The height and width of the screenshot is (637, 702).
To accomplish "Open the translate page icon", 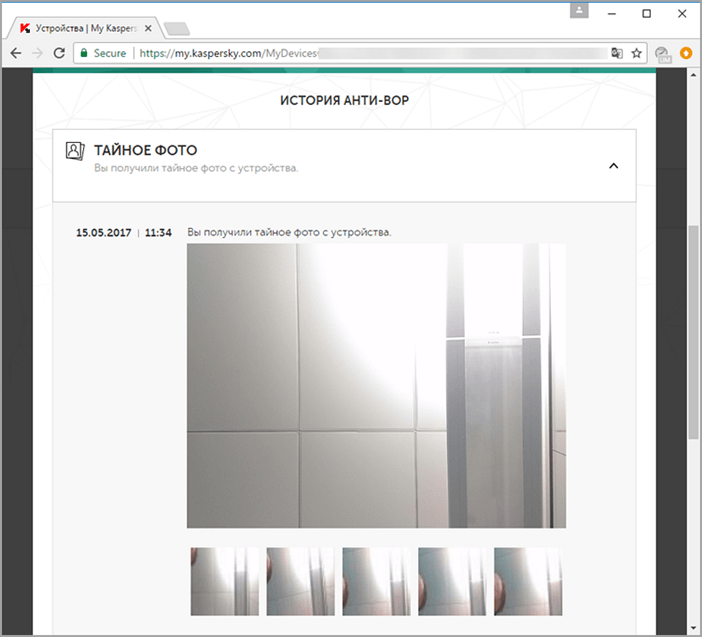I will coord(616,53).
